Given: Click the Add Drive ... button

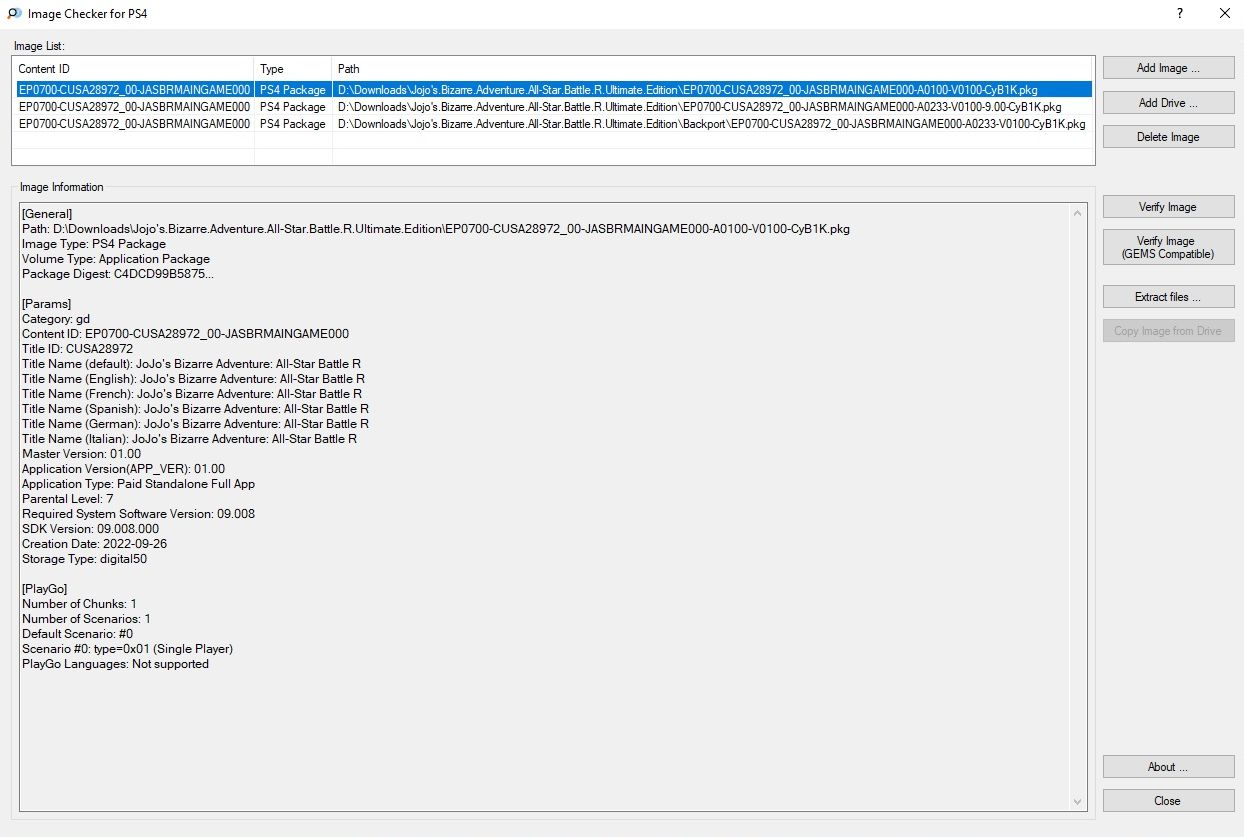Looking at the screenshot, I should (x=1168, y=103).
